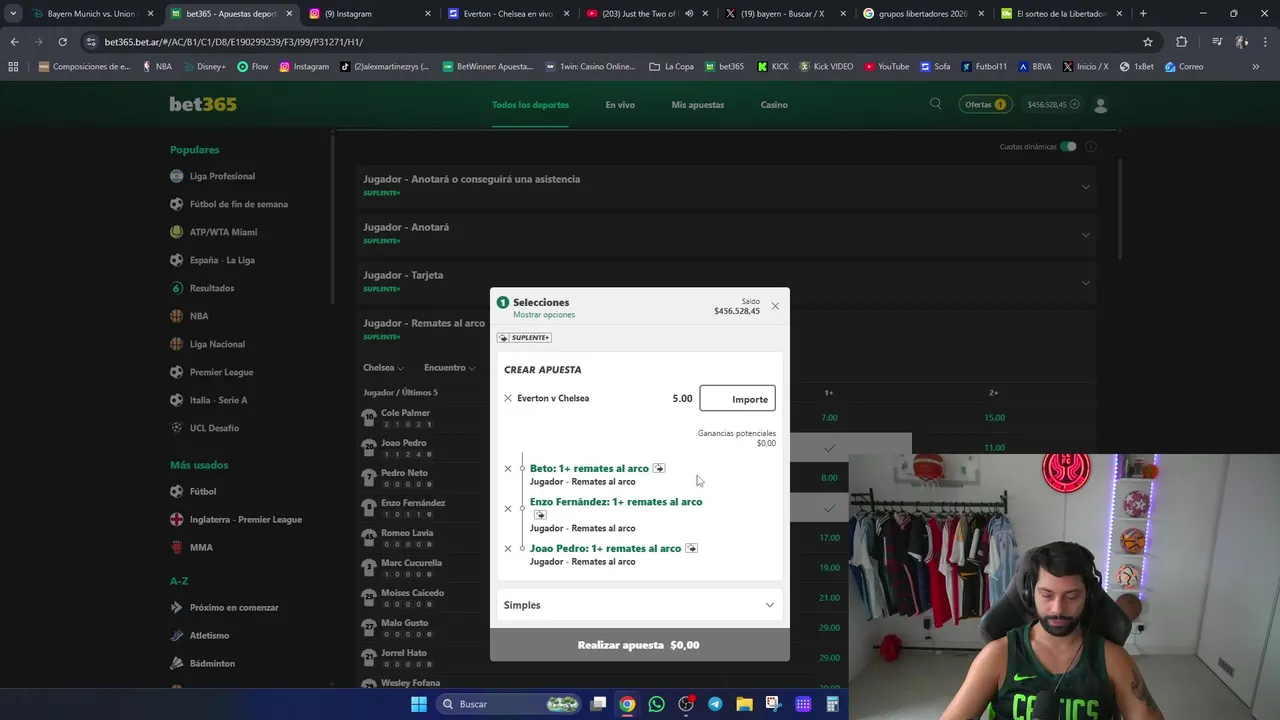Switch to Bayern Munich vs. Union browser tab
Viewport: 1280px width, 720px height.
[92, 14]
